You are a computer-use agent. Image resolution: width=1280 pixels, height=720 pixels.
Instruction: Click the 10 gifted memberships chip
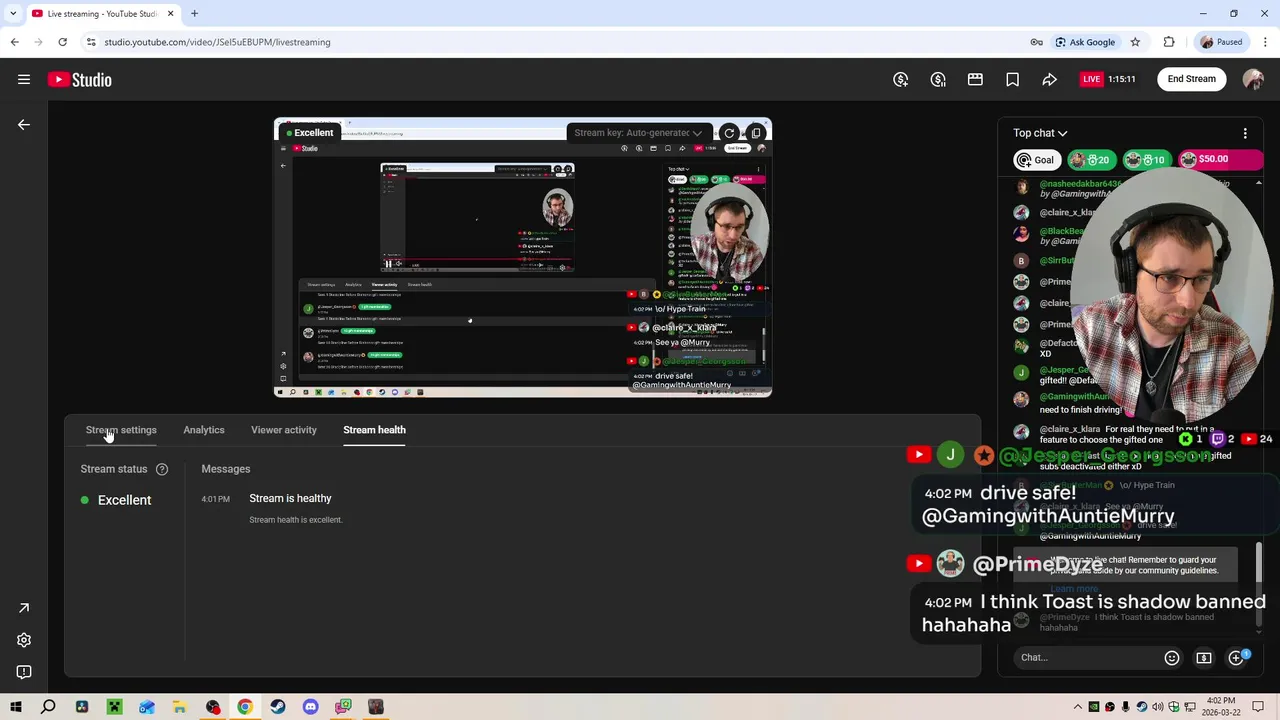[1146, 159]
